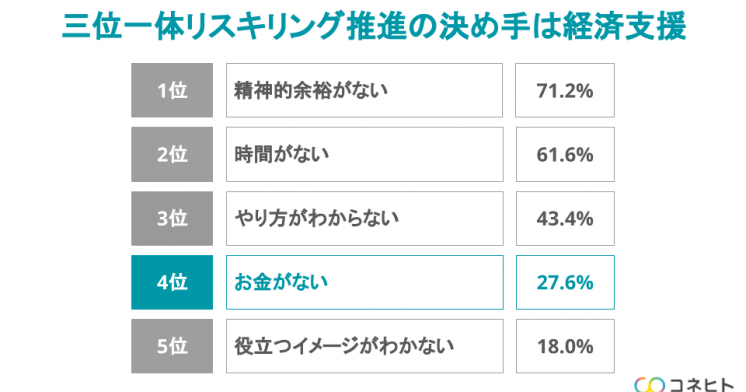Click the 61.6% value box
Image resolution: width=746 pixels, height=392 pixels.
(565, 154)
